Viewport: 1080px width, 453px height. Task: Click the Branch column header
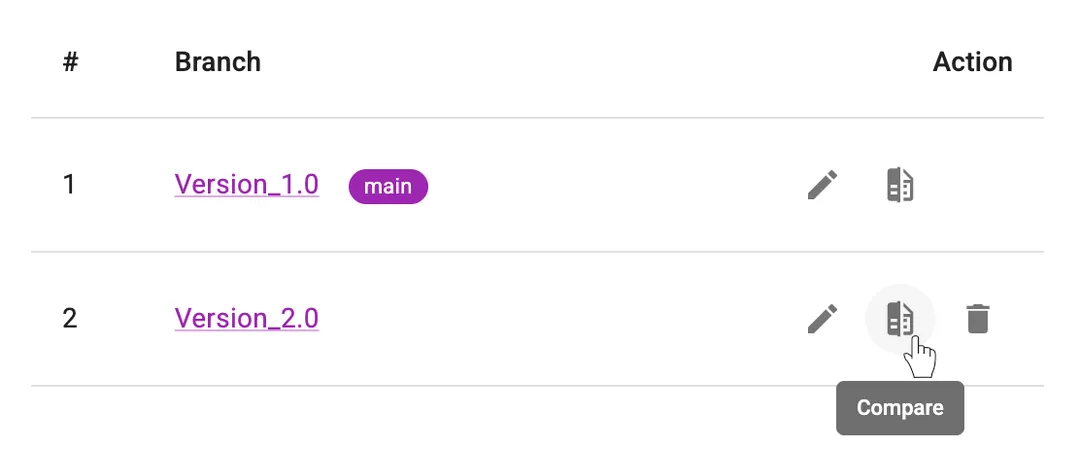(217, 62)
